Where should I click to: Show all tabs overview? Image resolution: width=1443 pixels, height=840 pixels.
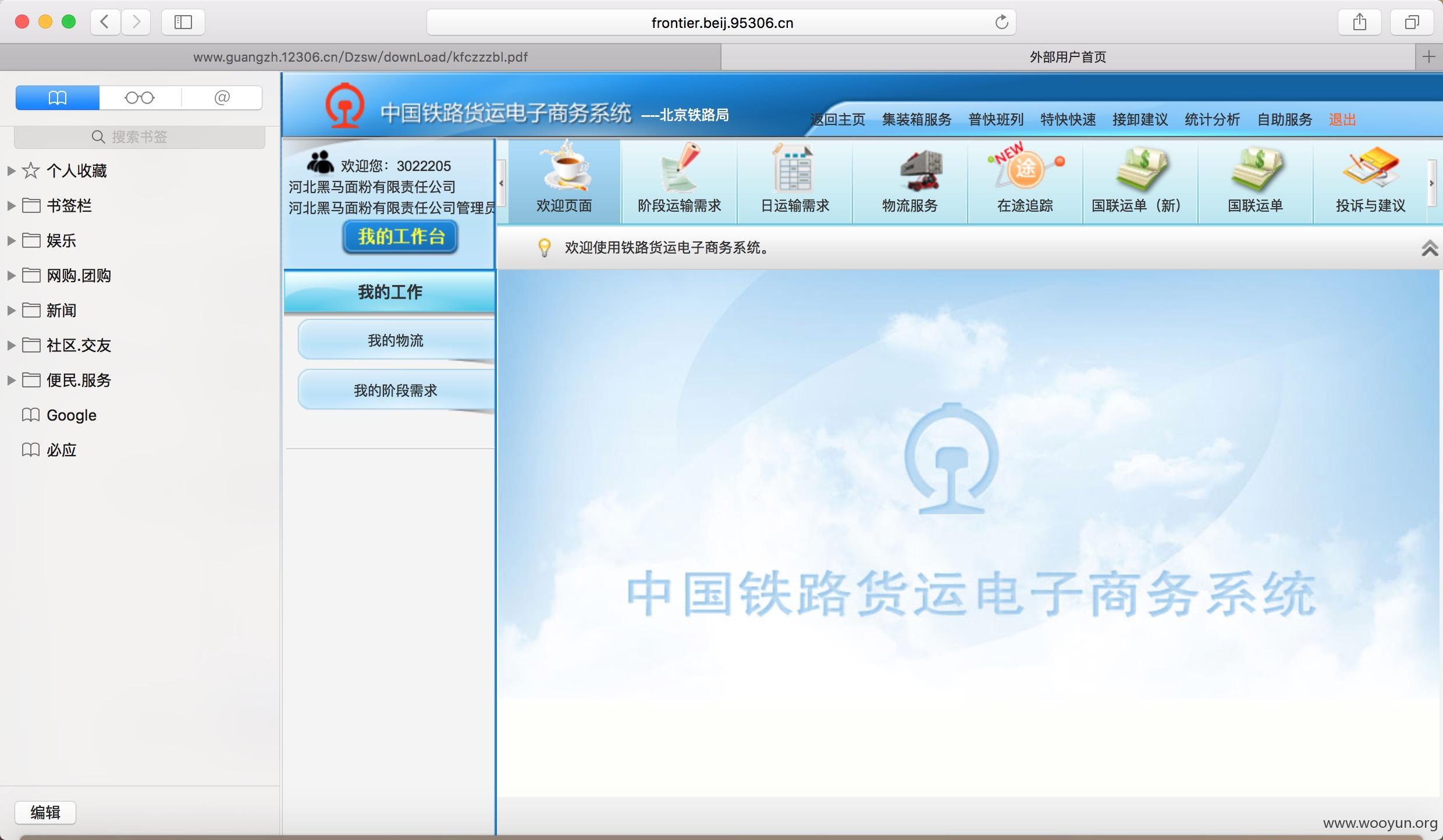pyautogui.click(x=1412, y=22)
